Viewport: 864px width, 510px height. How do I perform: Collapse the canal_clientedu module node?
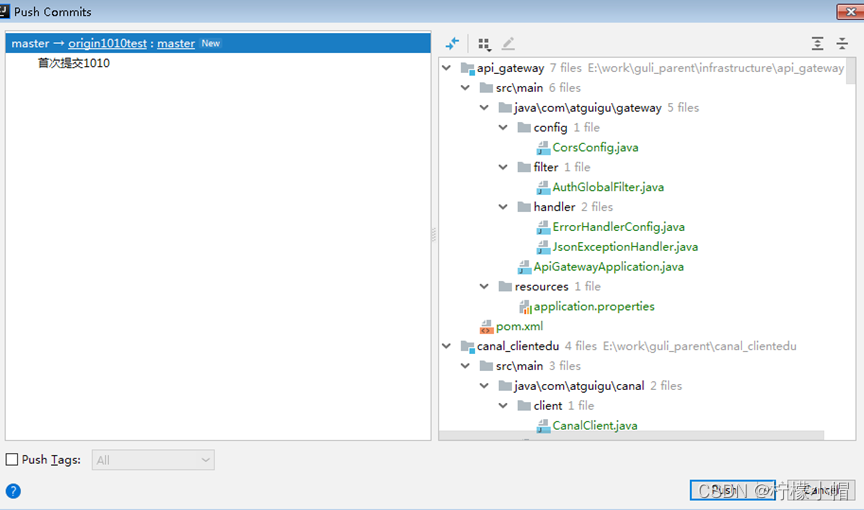[x=446, y=346]
